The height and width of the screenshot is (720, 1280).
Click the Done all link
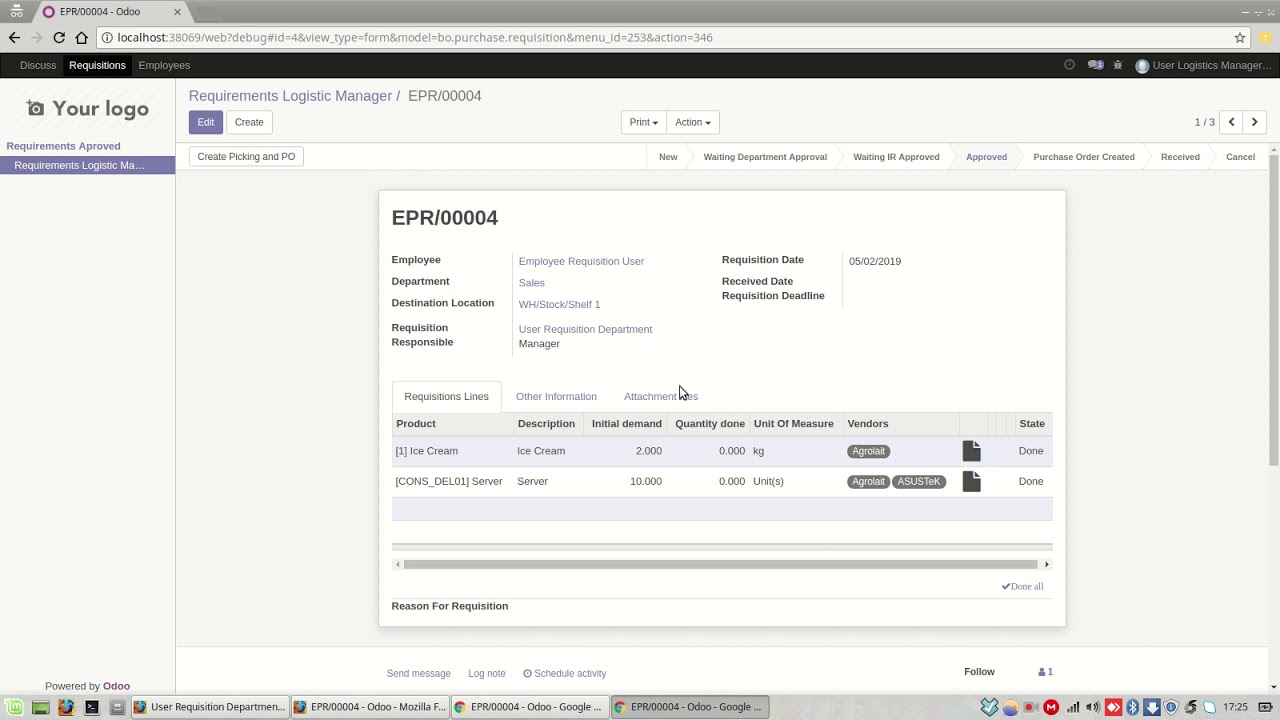coord(1022,586)
